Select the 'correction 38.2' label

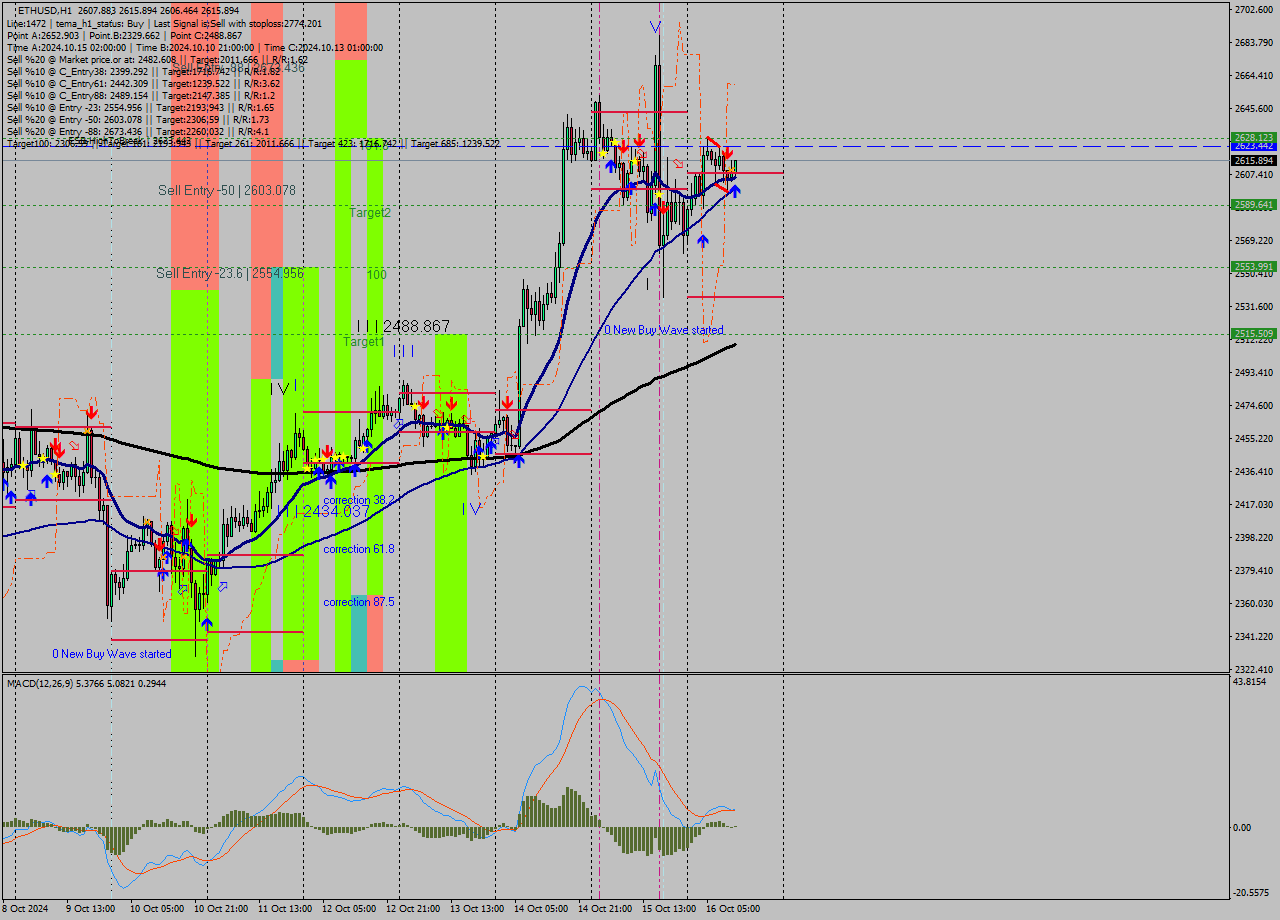(x=360, y=499)
